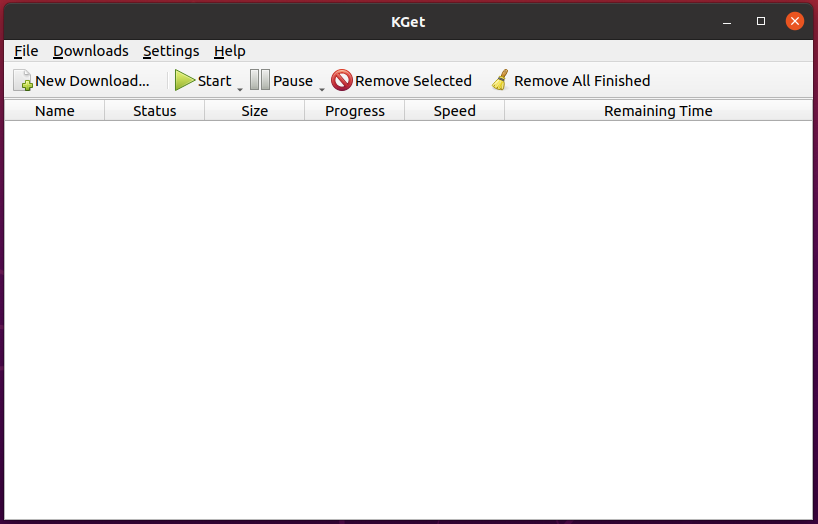Viewport: 818px width, 524px height.
Task: Minimize the KGet window
Action: [727, 21]
